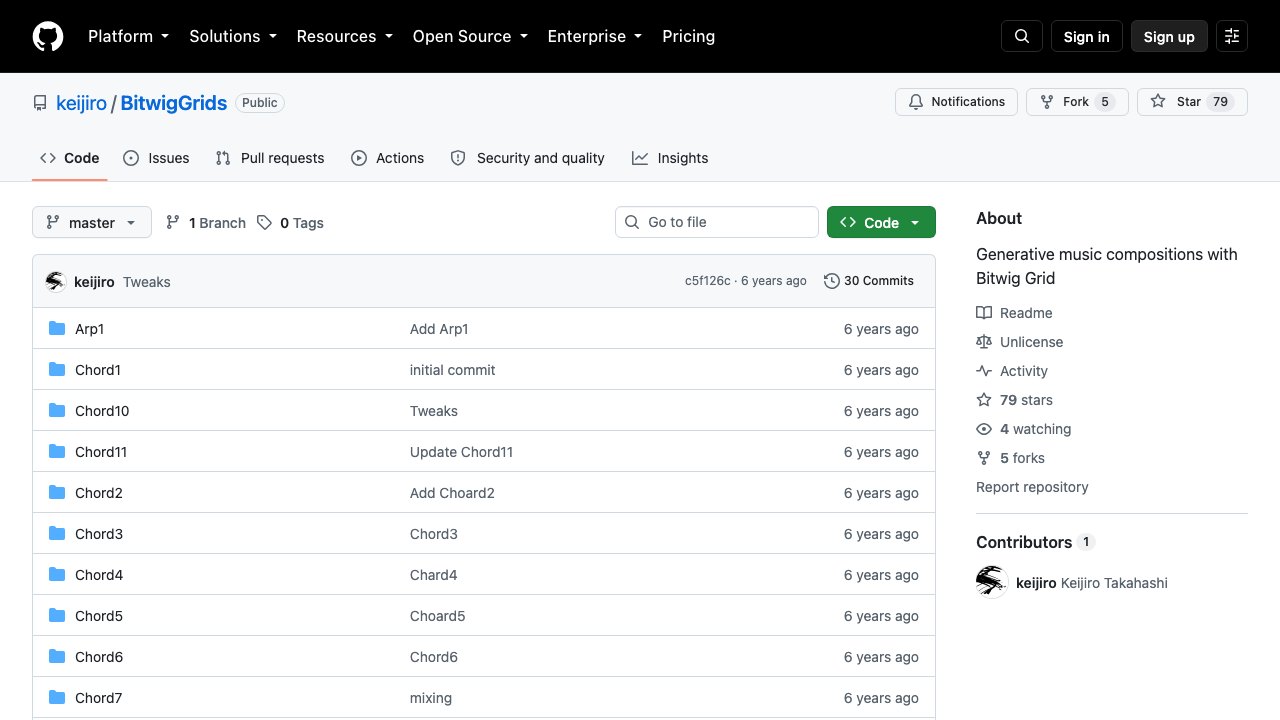The width and height of the screenshot is (1280, 720).
Task: Click the Chord11 folder icon
Action: (57, 452)
